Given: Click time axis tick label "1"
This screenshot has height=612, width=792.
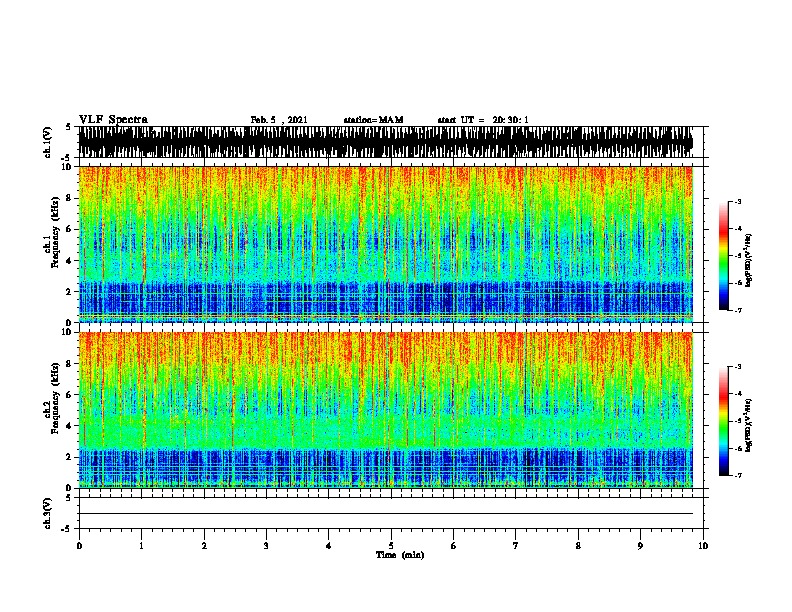Looking at the screenshot, I should coord(141,546).
